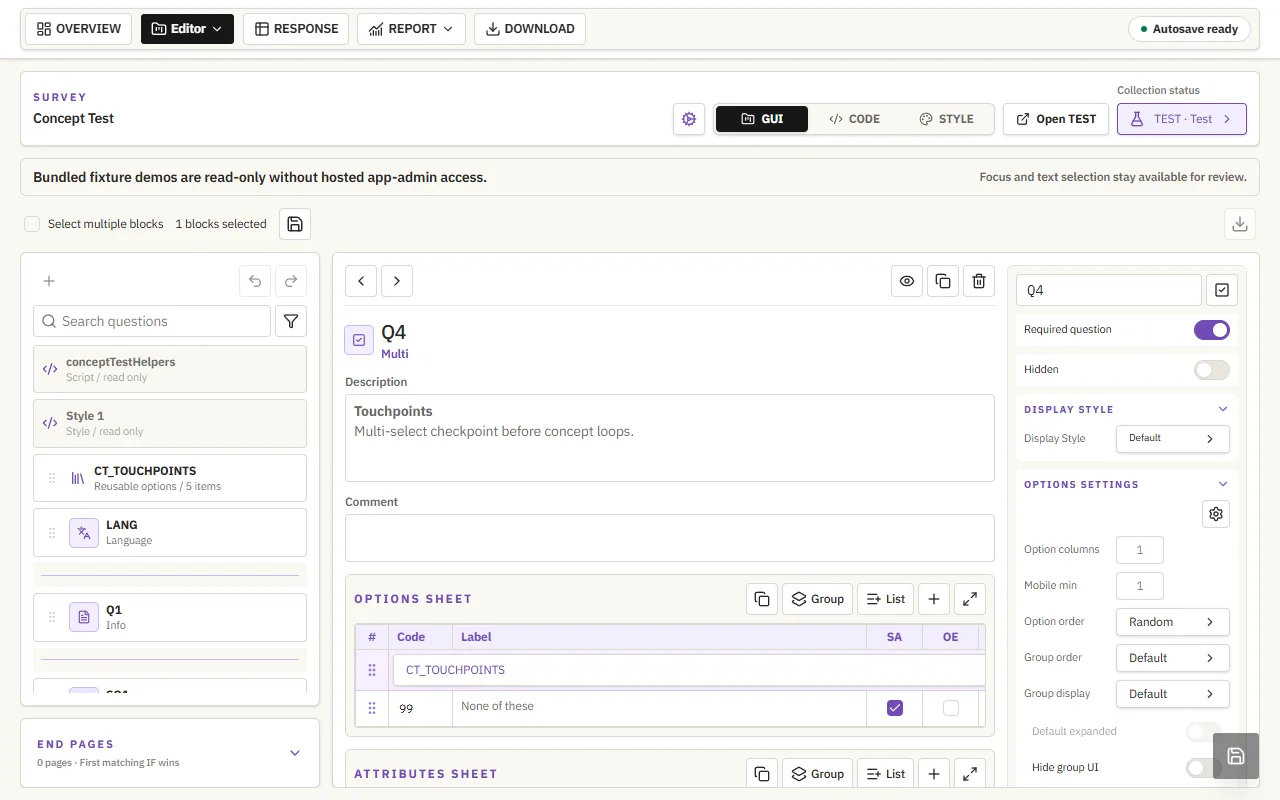Expand Options Sheet to fullscreen
Viewport: 1280px width, 800px height.
[970, 599]
